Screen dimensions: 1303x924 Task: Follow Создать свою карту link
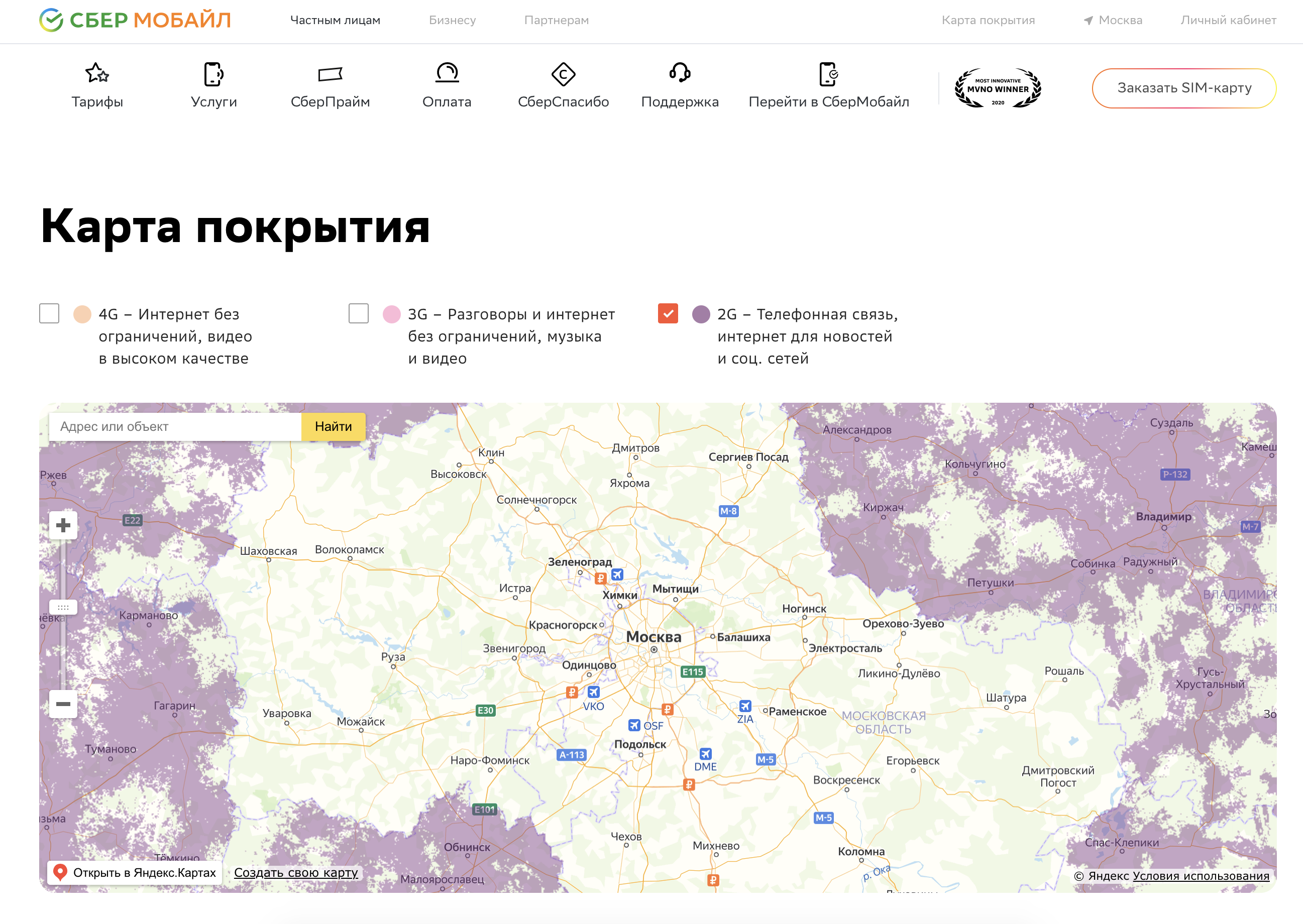(x=296, y=873)
